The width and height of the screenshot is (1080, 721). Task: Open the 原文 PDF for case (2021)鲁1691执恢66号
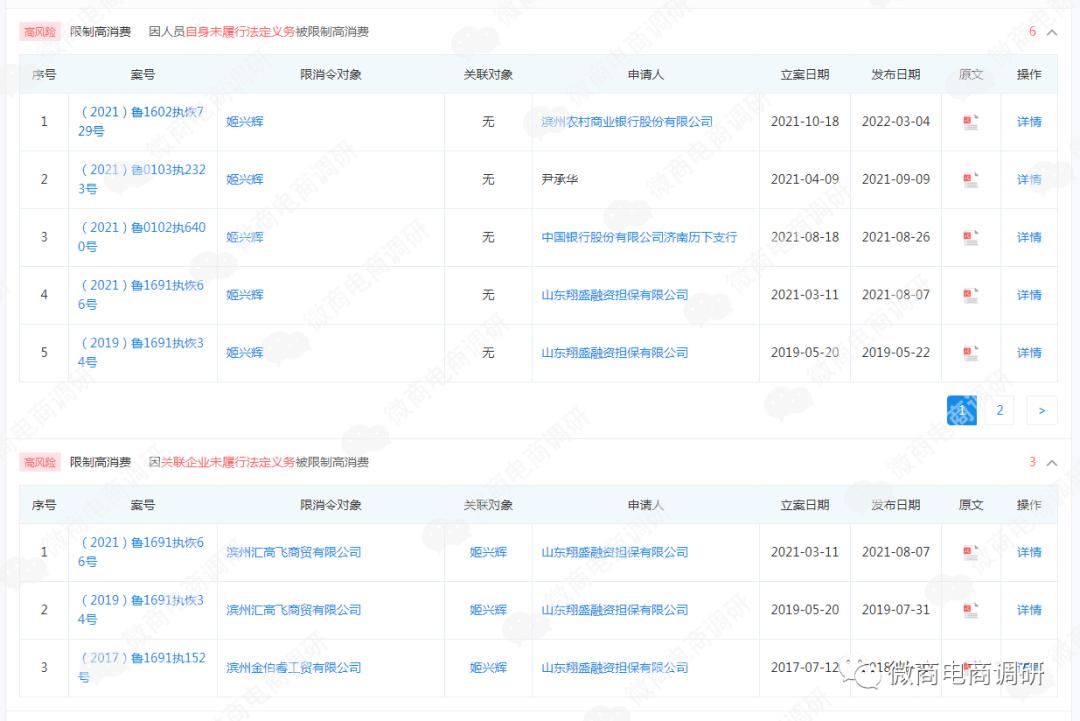tap(970, 294)
